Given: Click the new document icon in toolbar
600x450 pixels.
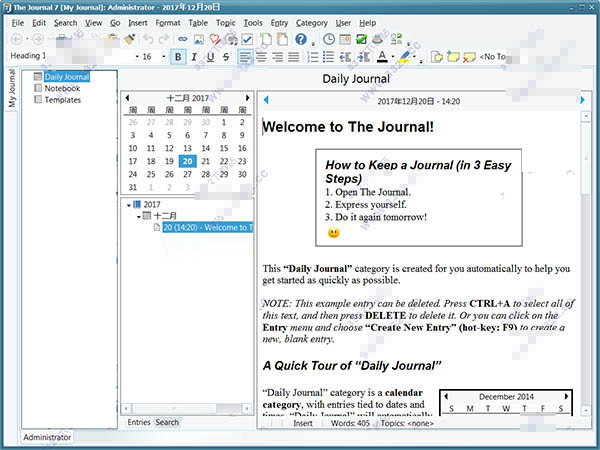Looking at the screenshot, I should [266, 39].
